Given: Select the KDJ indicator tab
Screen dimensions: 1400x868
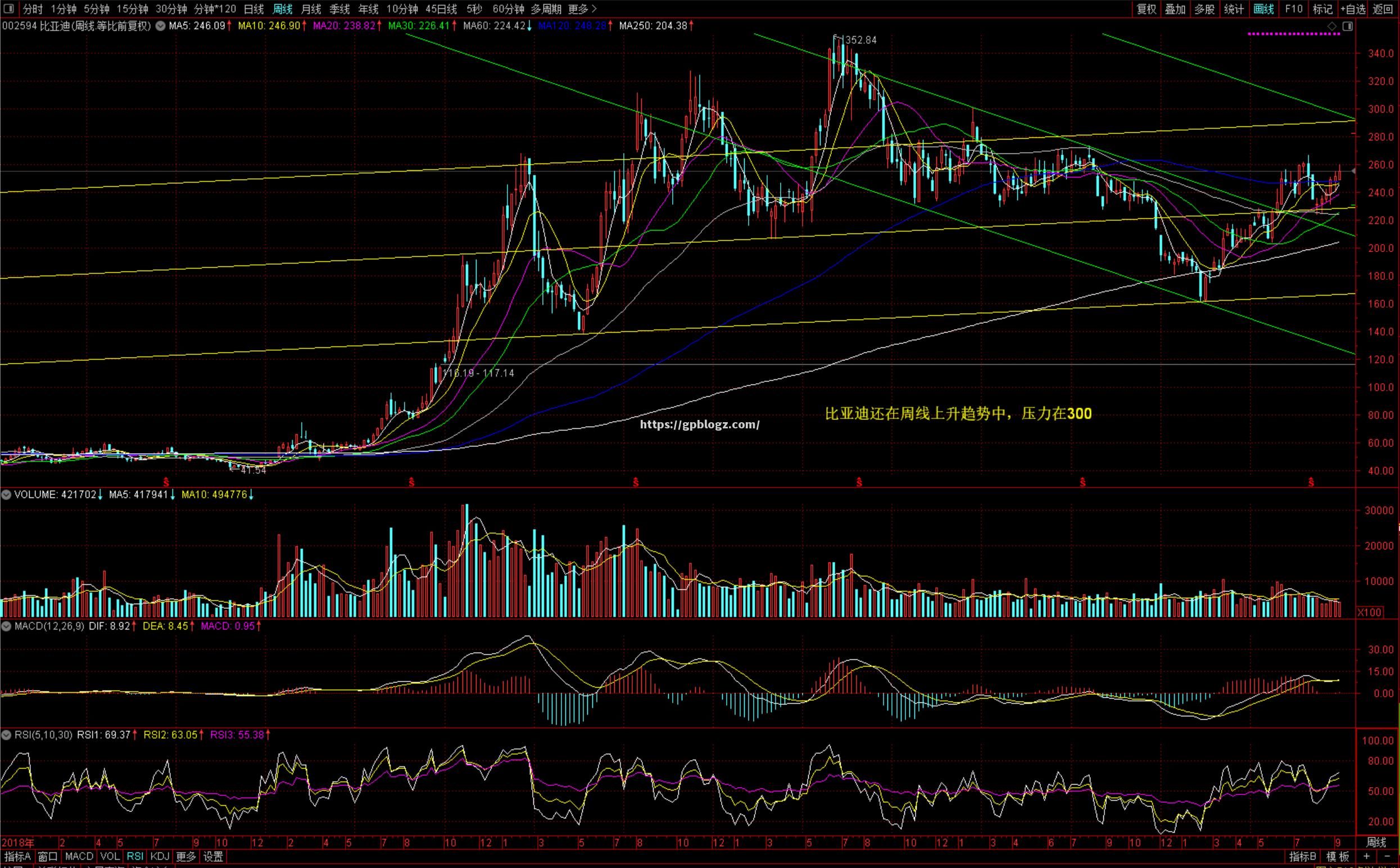Looking at the screenshot, I should (x=160, y=856).
